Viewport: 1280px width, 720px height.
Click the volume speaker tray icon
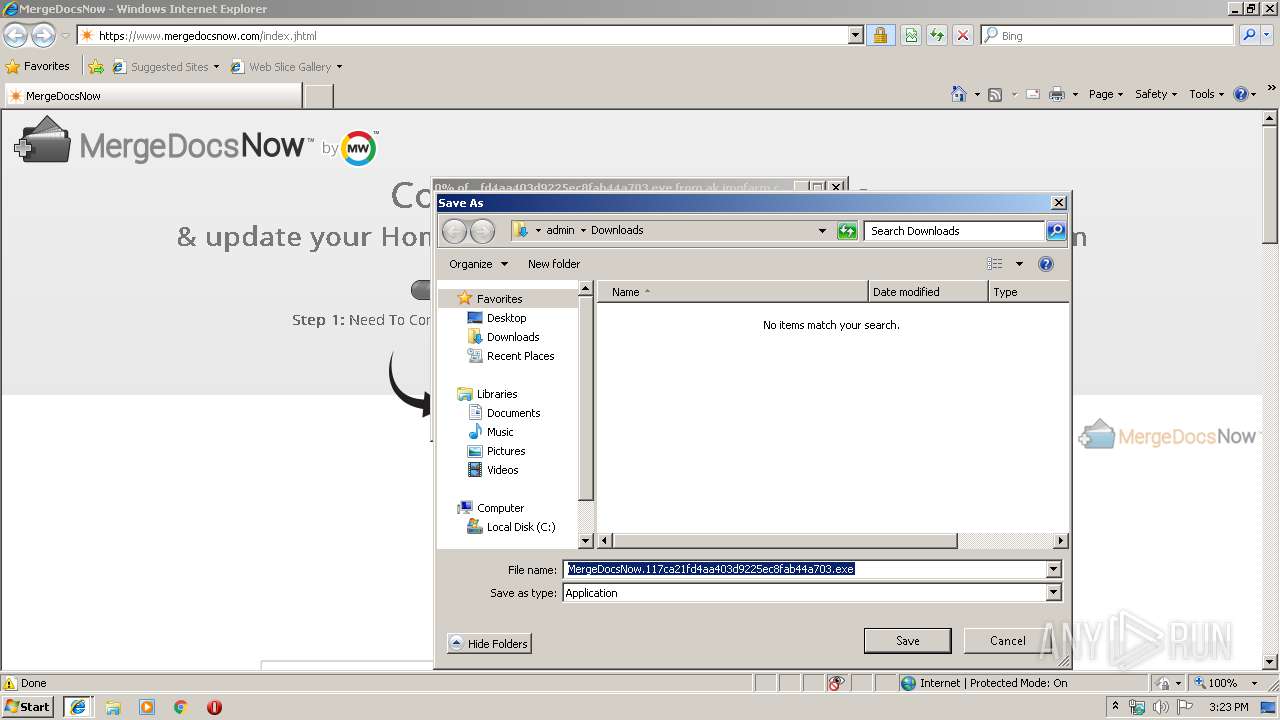point(1160,707)
